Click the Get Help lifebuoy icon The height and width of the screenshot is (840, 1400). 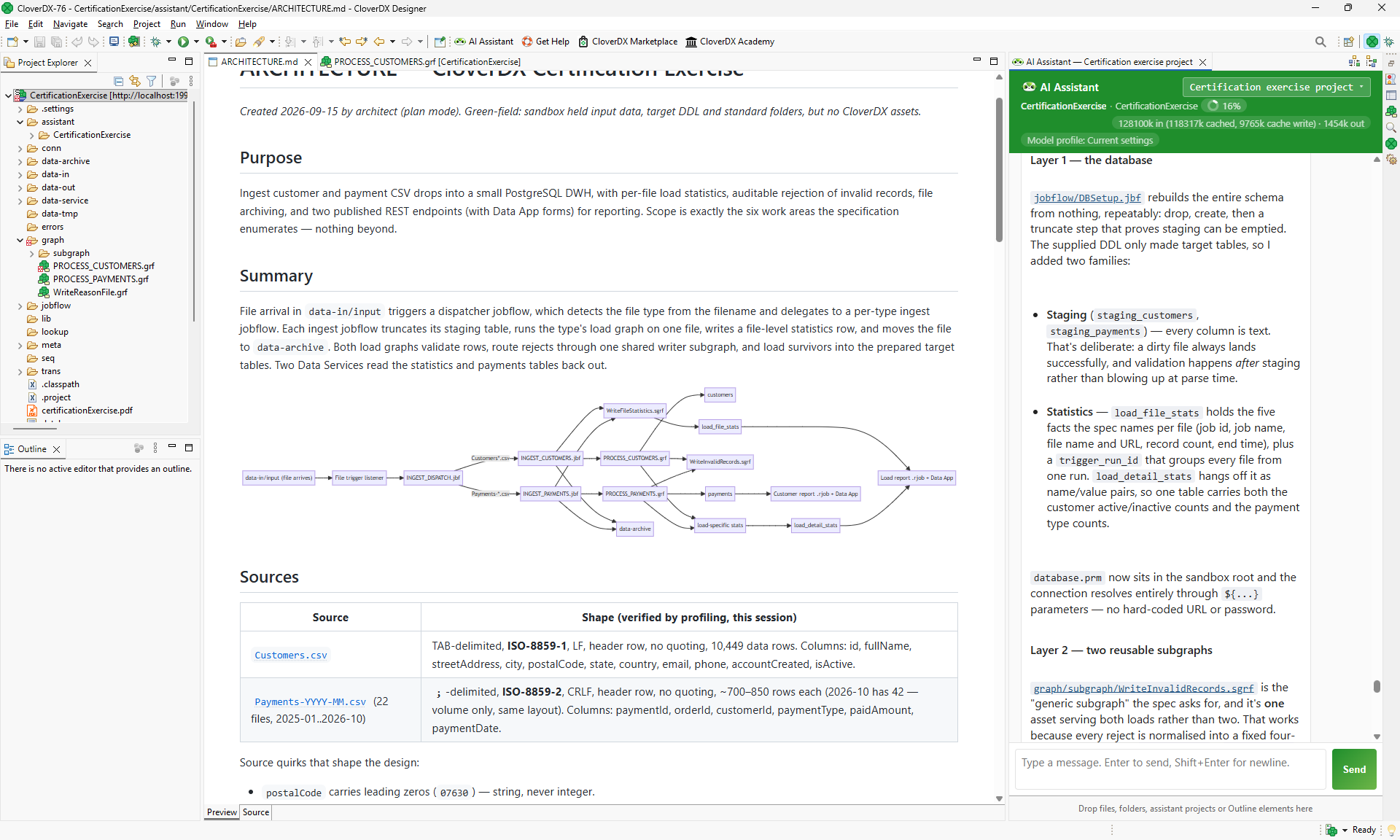[527, 42]
